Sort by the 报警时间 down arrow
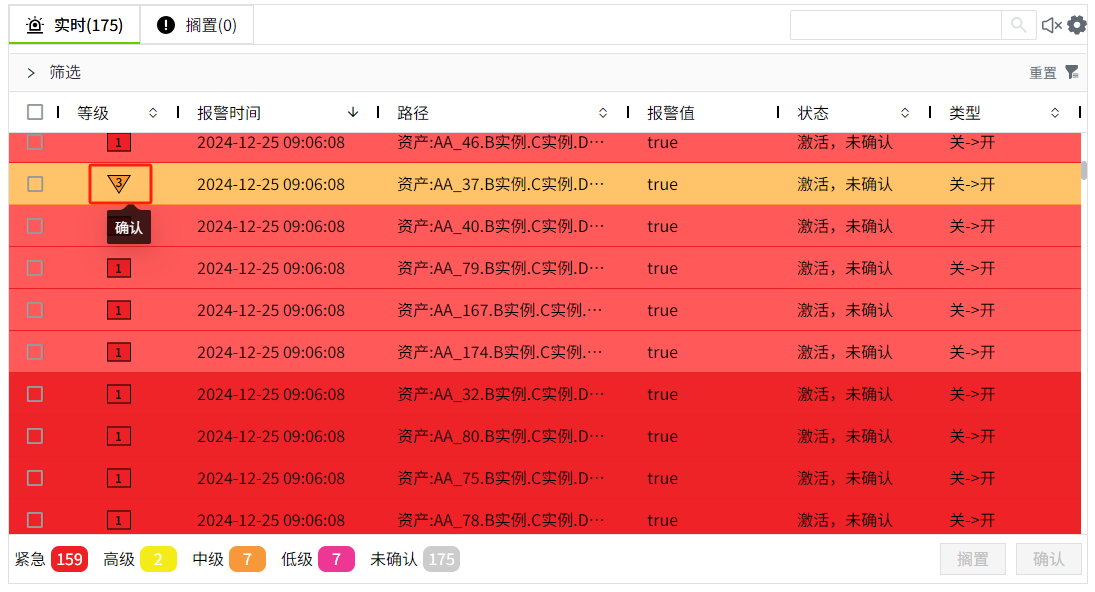1095x592 pixels. 353,112
